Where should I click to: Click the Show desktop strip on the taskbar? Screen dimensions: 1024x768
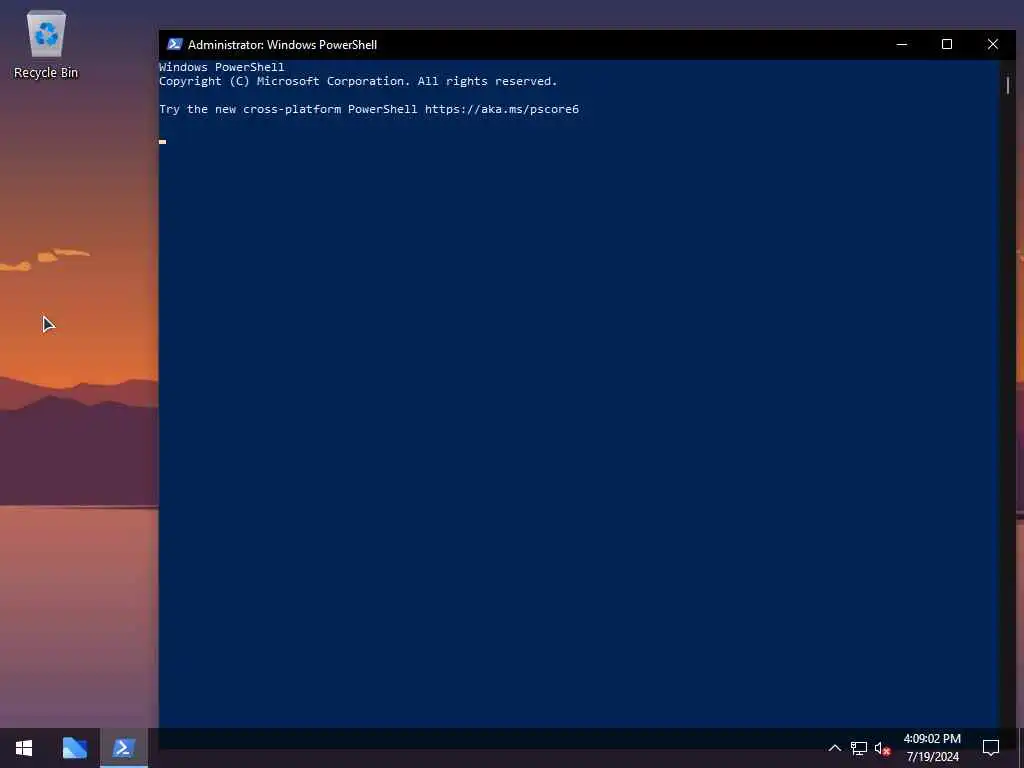point(1021,748)
